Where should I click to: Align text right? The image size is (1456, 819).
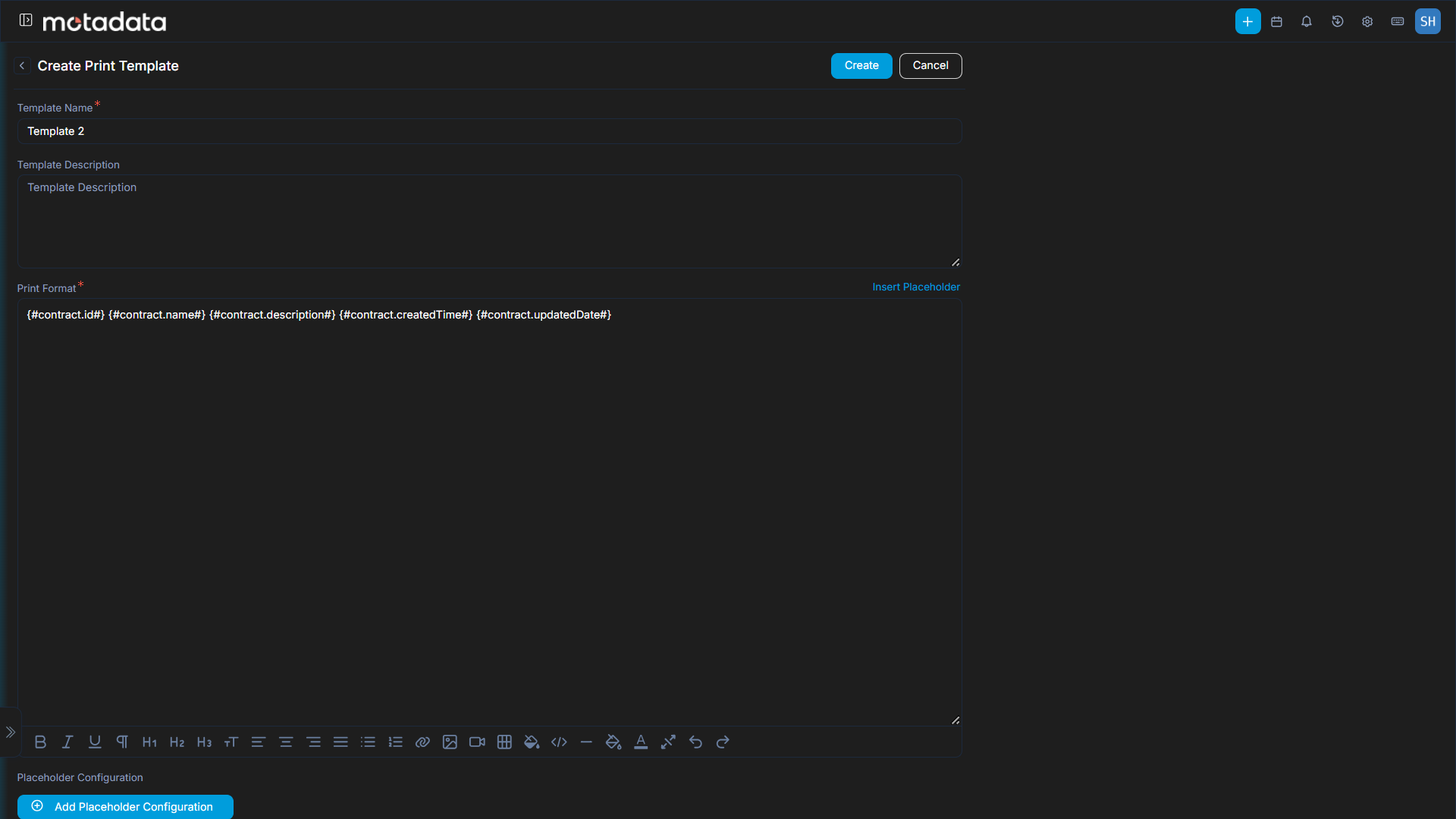click(x=313, y=742)
